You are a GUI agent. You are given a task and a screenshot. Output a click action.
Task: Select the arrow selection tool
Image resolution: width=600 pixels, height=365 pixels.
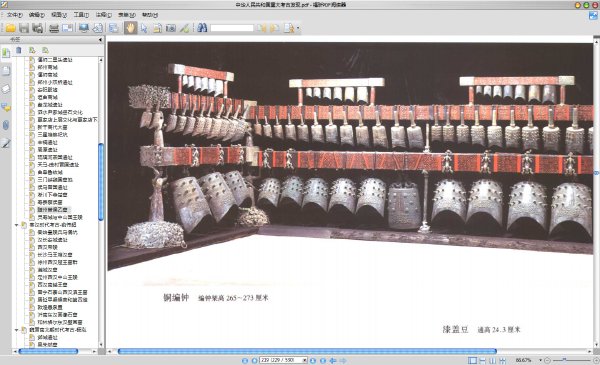point(144,28)
